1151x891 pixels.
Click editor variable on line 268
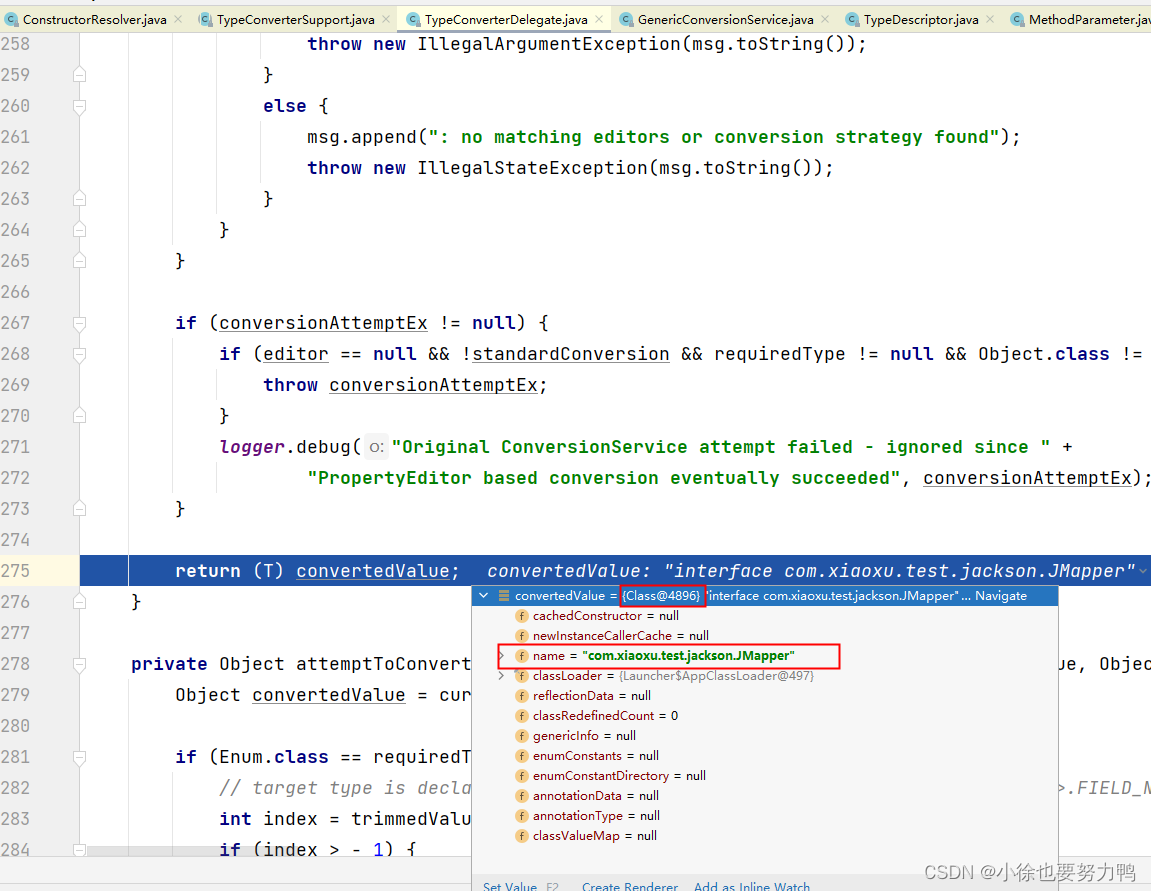tap(295, 354)
